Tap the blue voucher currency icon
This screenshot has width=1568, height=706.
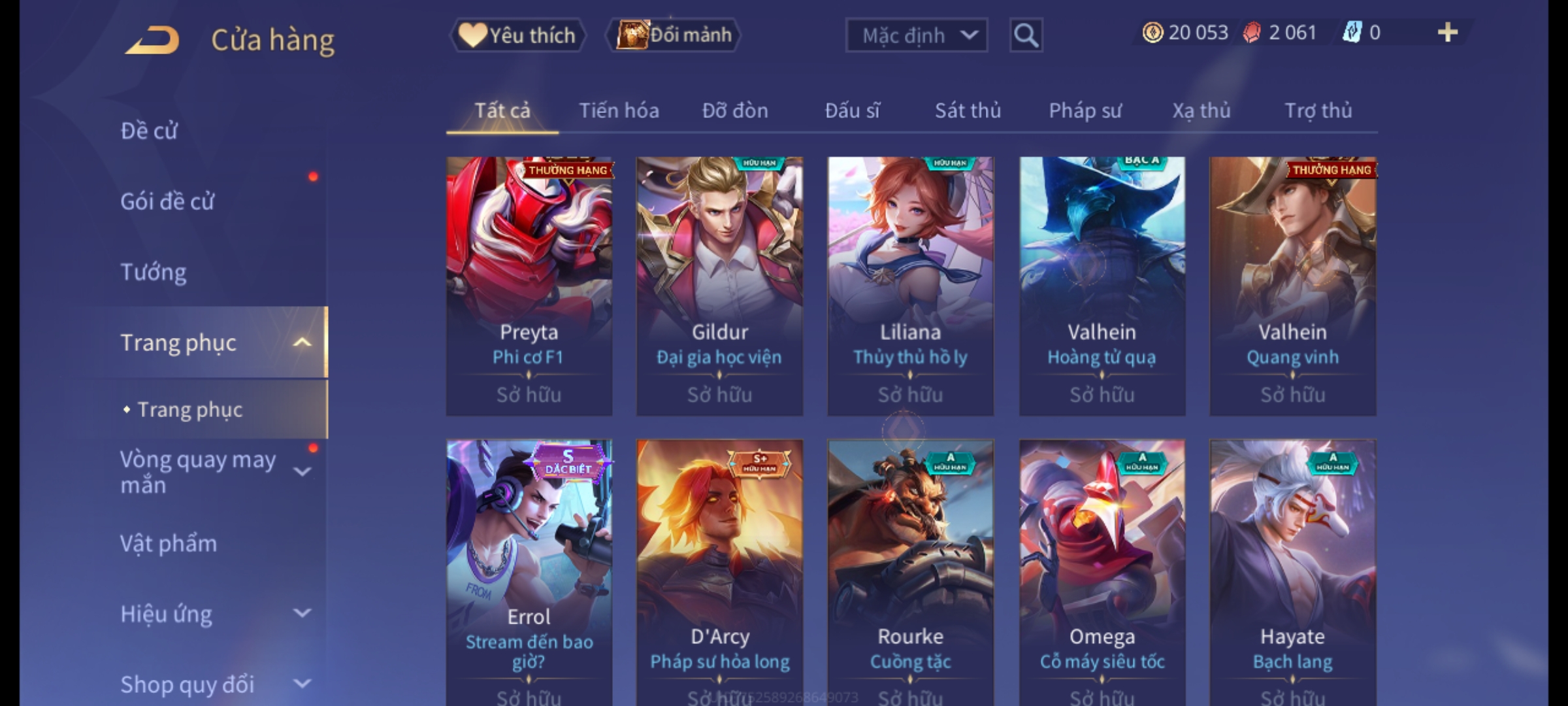coord(1352,32)
